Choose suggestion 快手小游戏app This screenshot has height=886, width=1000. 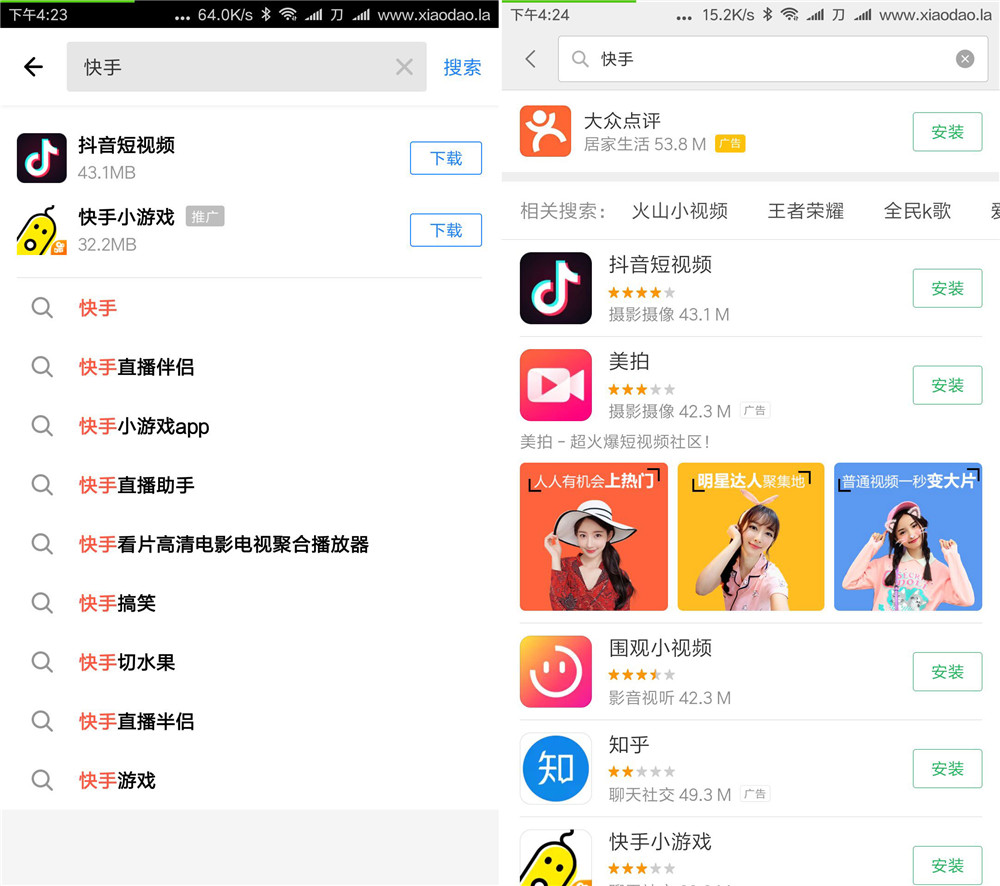144,426
